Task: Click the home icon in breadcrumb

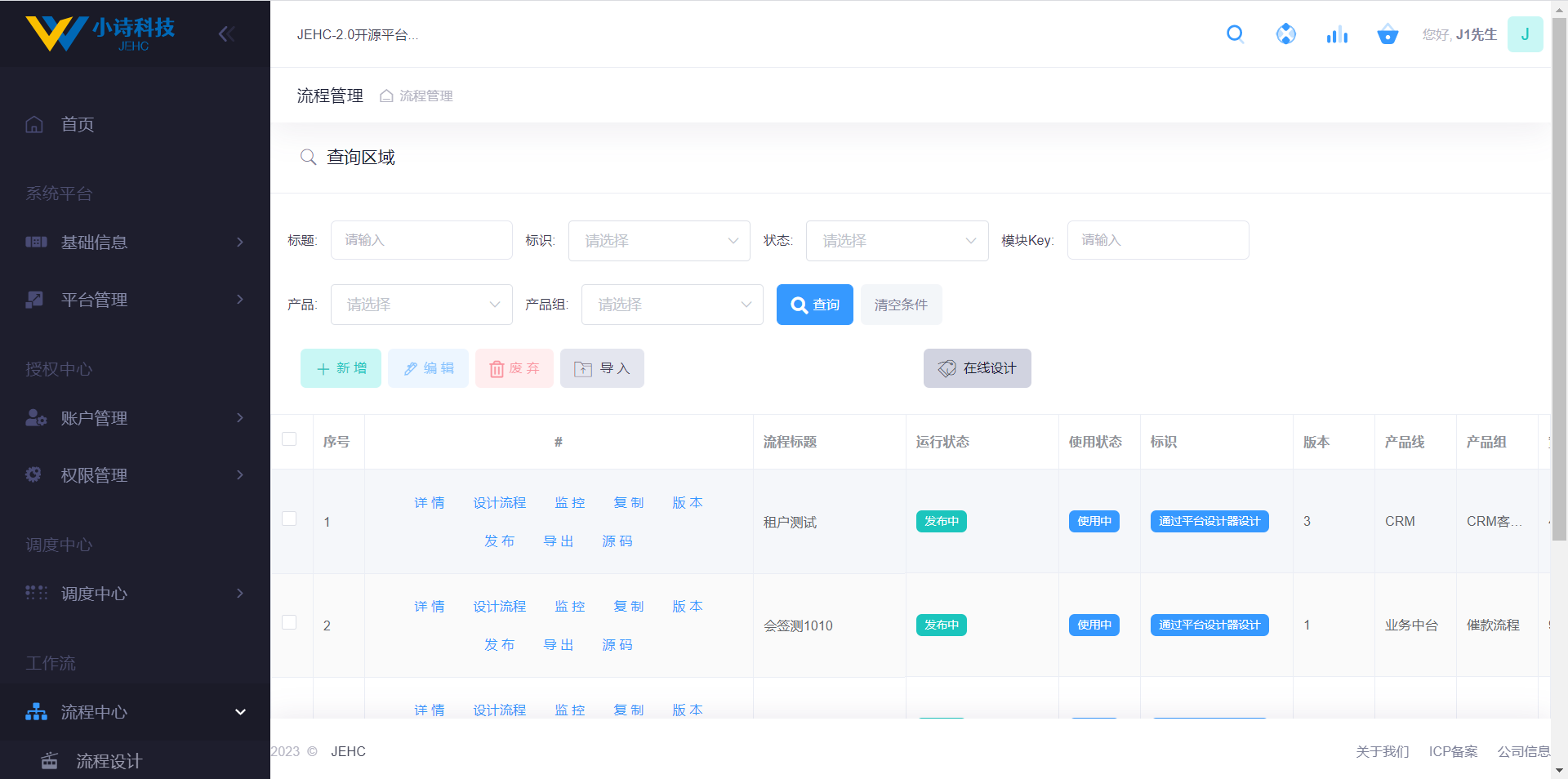Action: pyautogui.click(x=386, y=96)
